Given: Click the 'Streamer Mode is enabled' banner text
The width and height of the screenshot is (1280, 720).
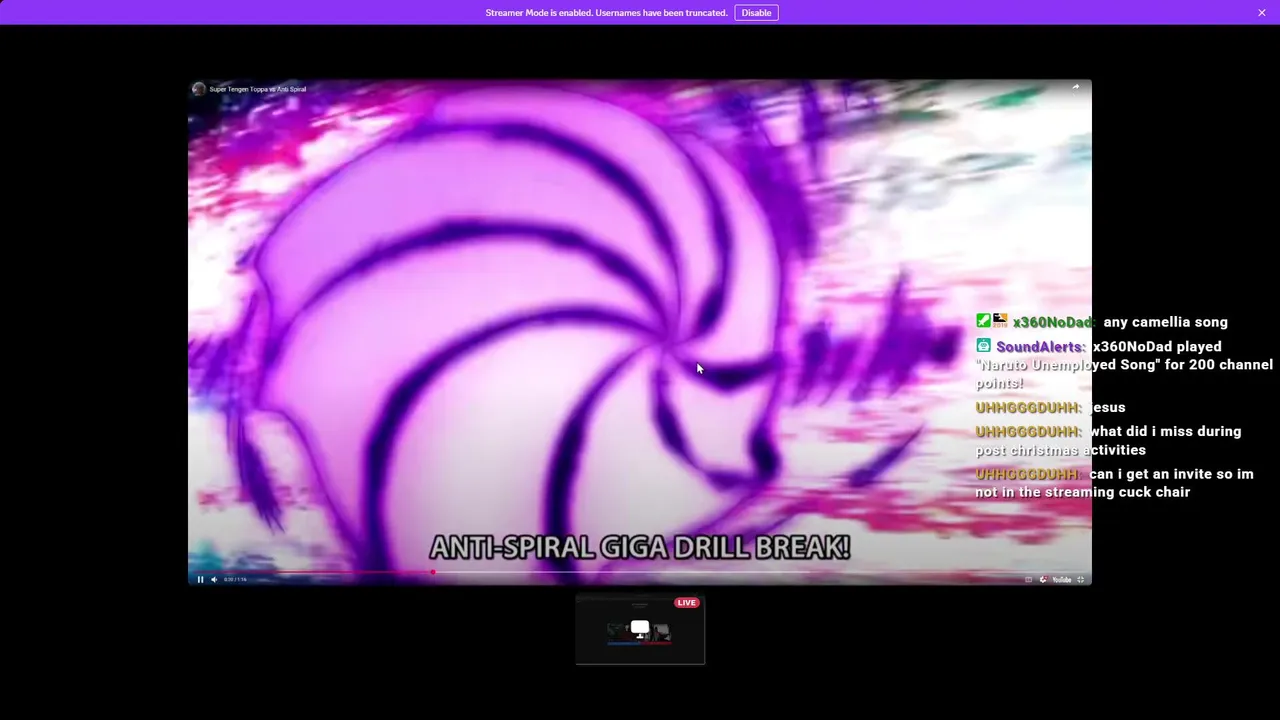Looking at the screenshot, I should (606, 13).
